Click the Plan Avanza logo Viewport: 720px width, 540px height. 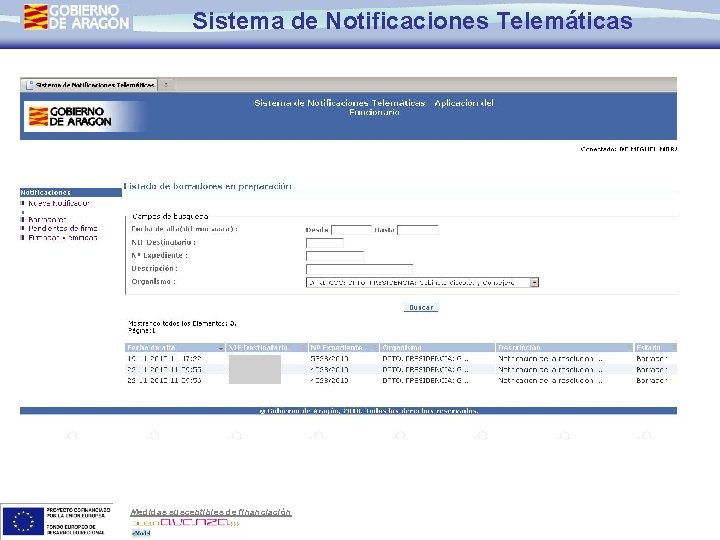pos(185,523)
